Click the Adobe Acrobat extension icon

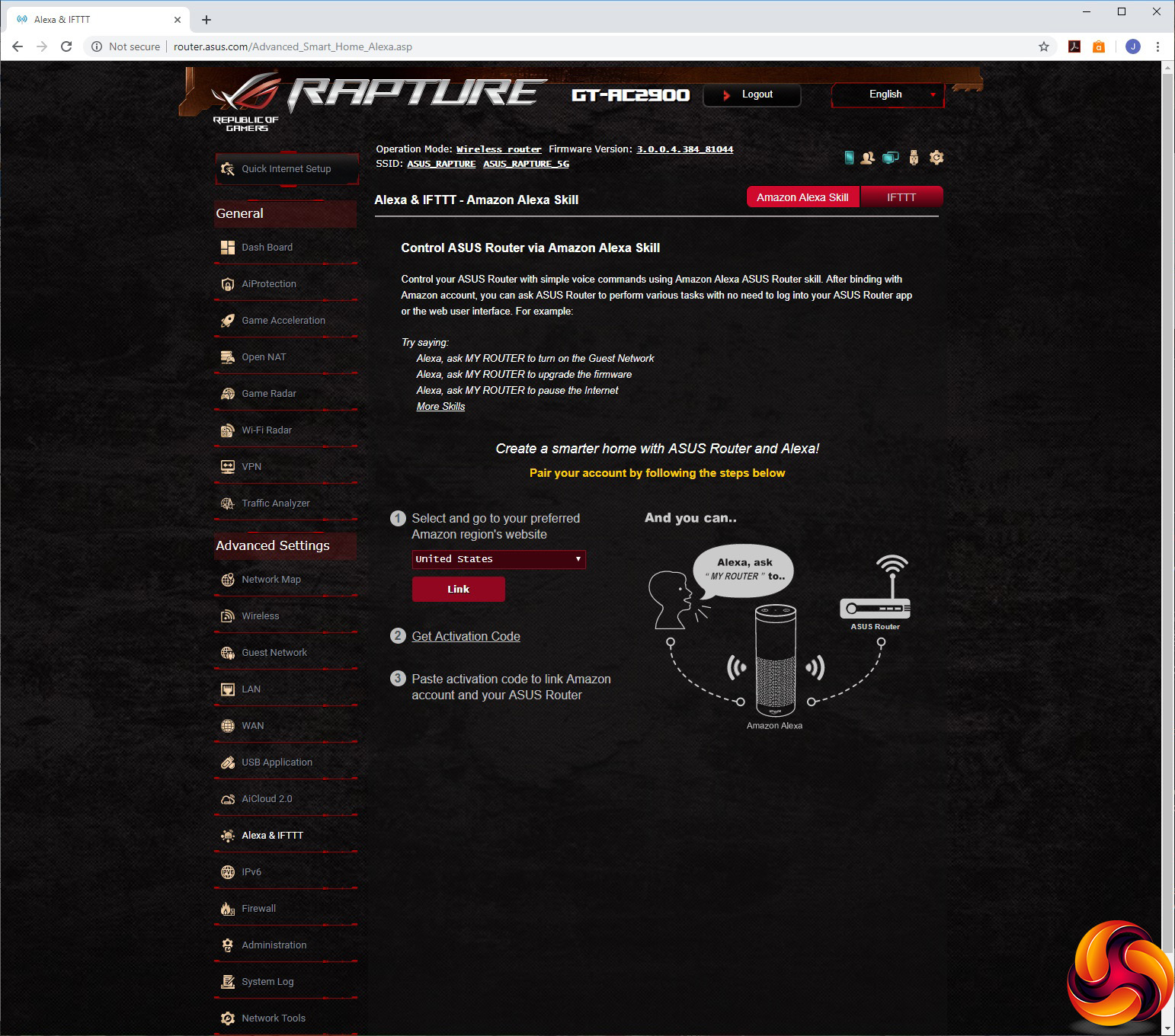click(x=1074, y=46)
